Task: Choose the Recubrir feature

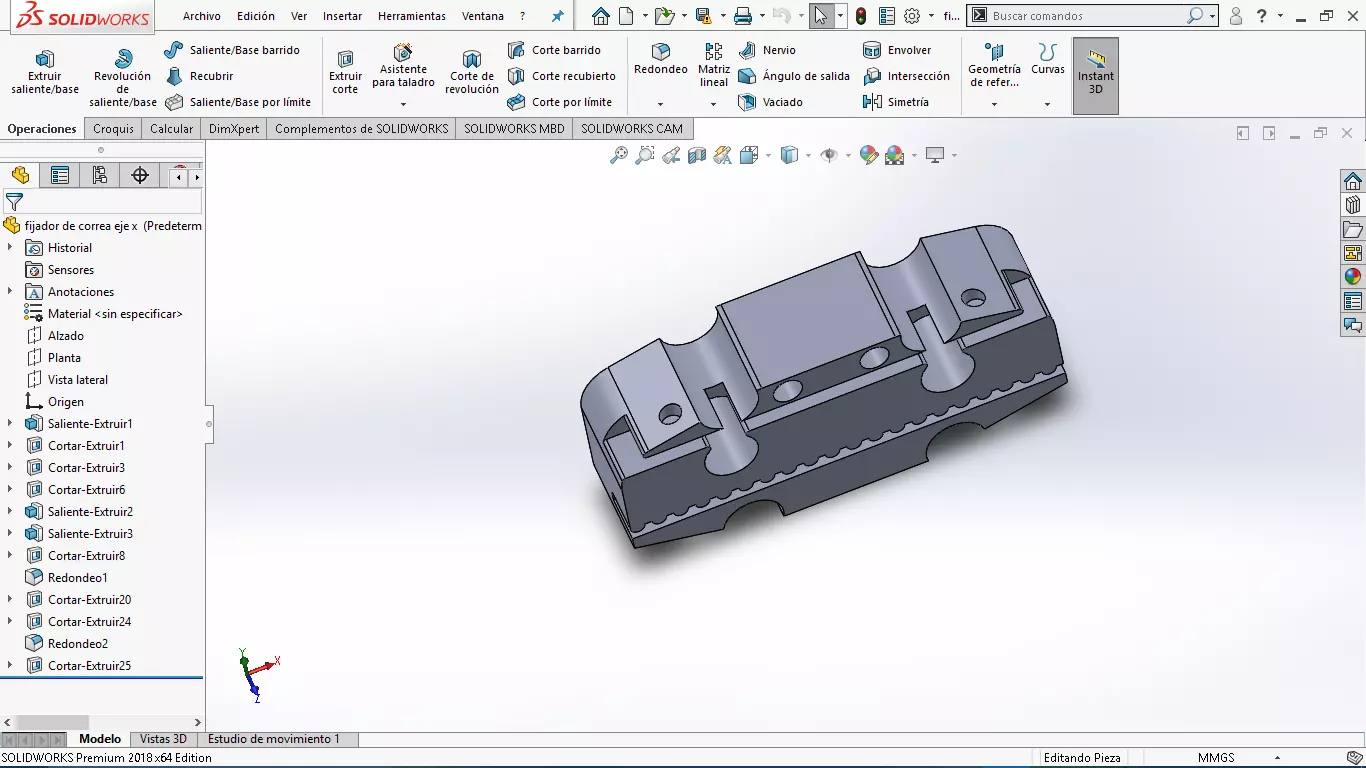Action: pos(199,76)
